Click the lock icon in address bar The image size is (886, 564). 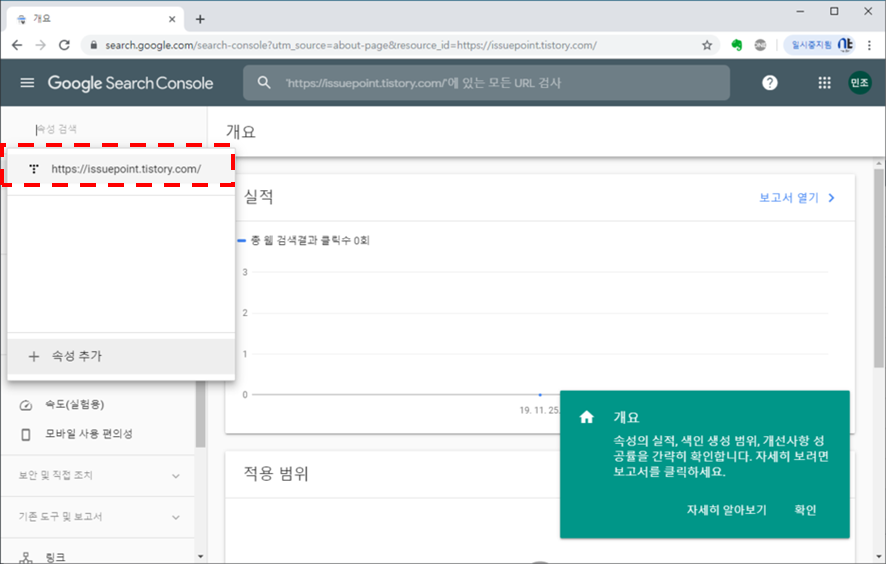[94, 45]
